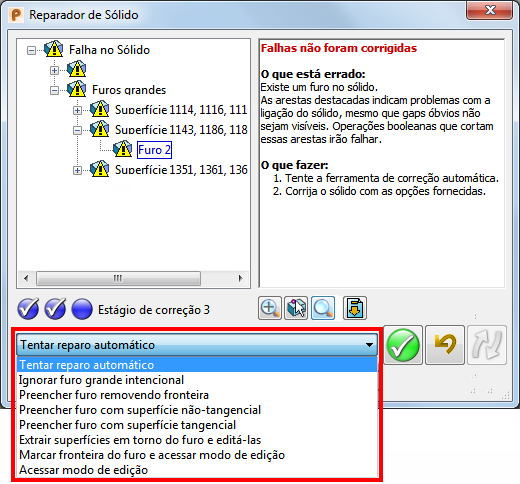Image resolution: width=520 pixels, height=484 pixels.
Task: Expand the Superfície 1114 tree node
Action: (77, 110)
